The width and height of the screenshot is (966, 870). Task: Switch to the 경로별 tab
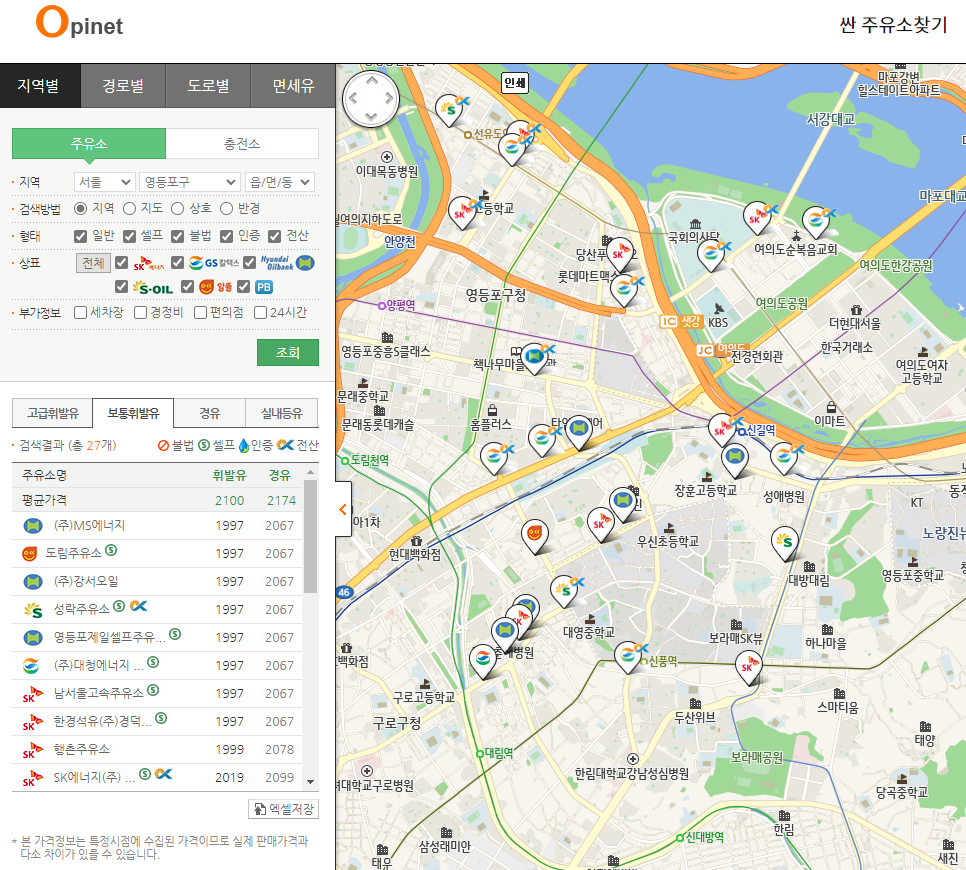[x=123, y=86]
